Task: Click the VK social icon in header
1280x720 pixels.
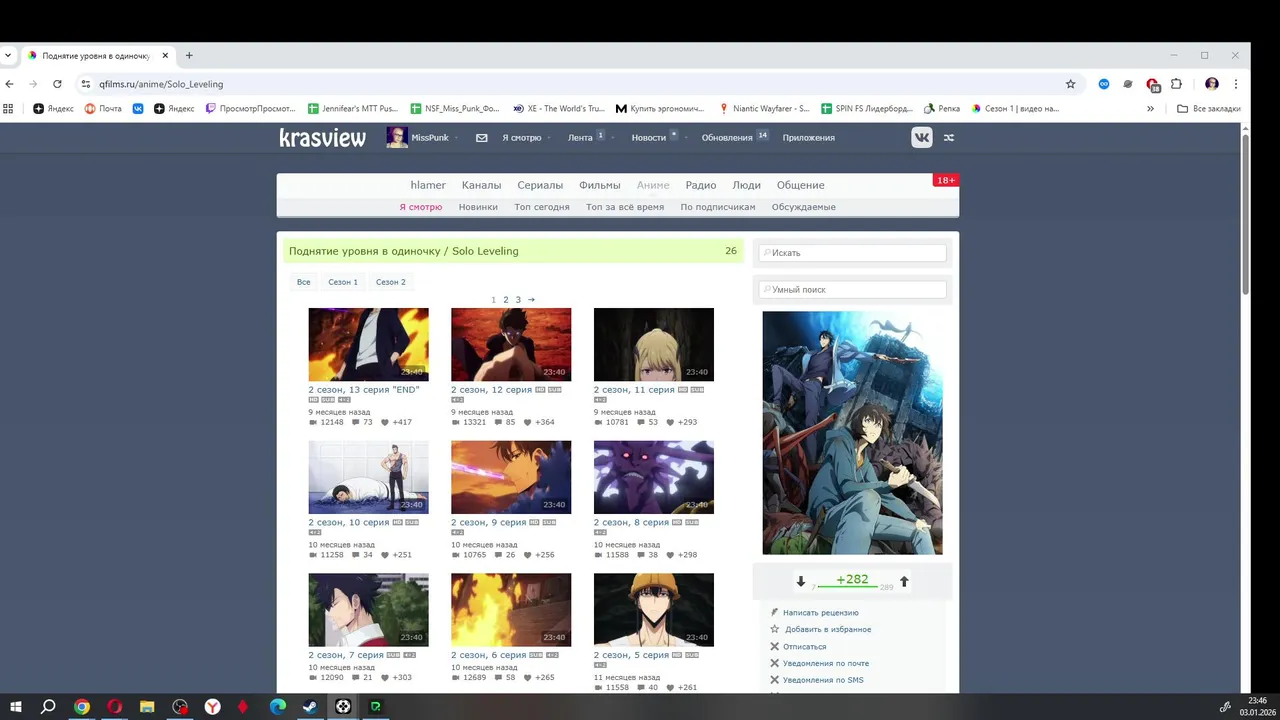Action: coord(922,138)
